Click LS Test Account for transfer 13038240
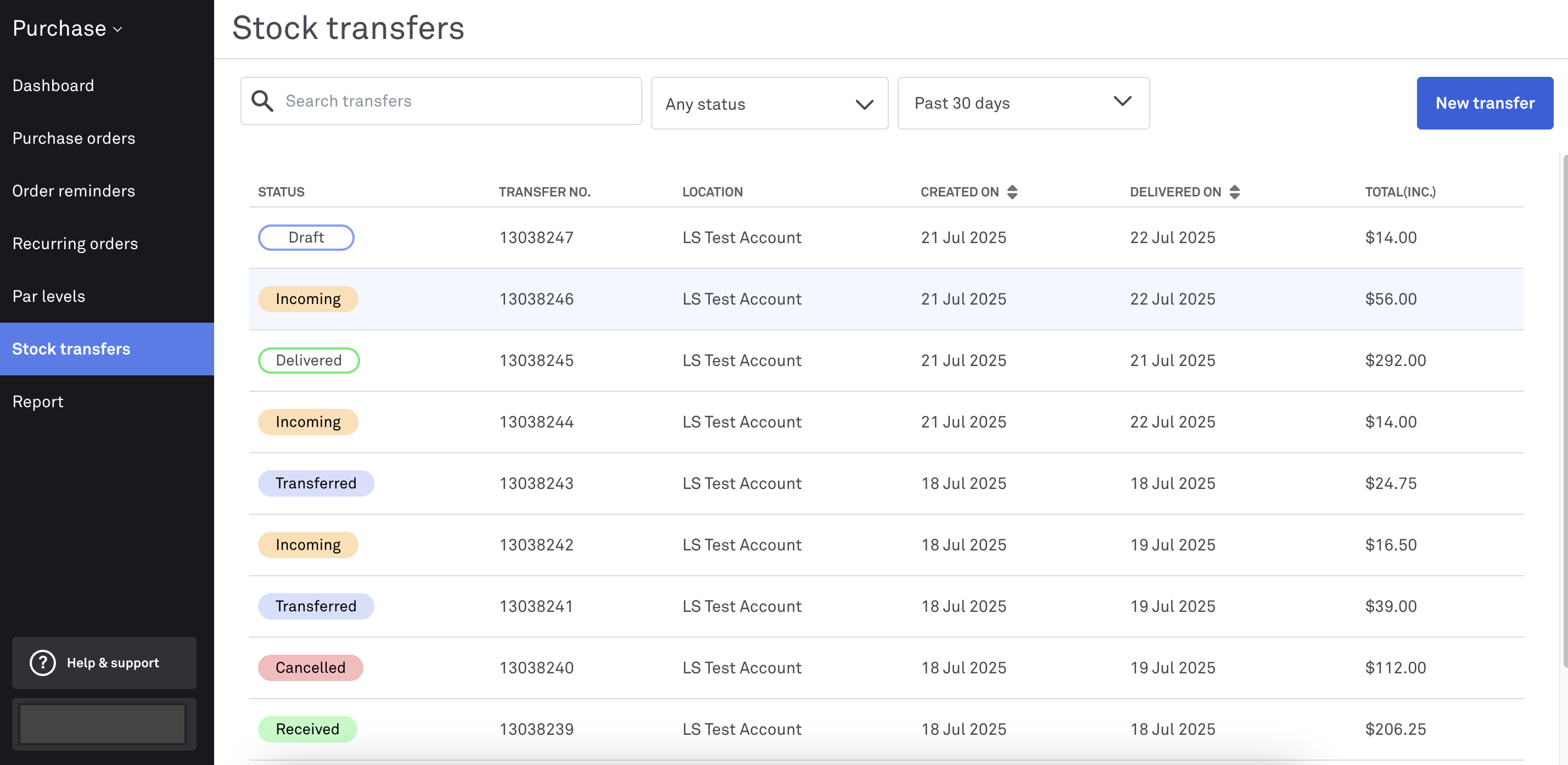The width and height of the screenshot is (1568, 765). tap(741, 668)
